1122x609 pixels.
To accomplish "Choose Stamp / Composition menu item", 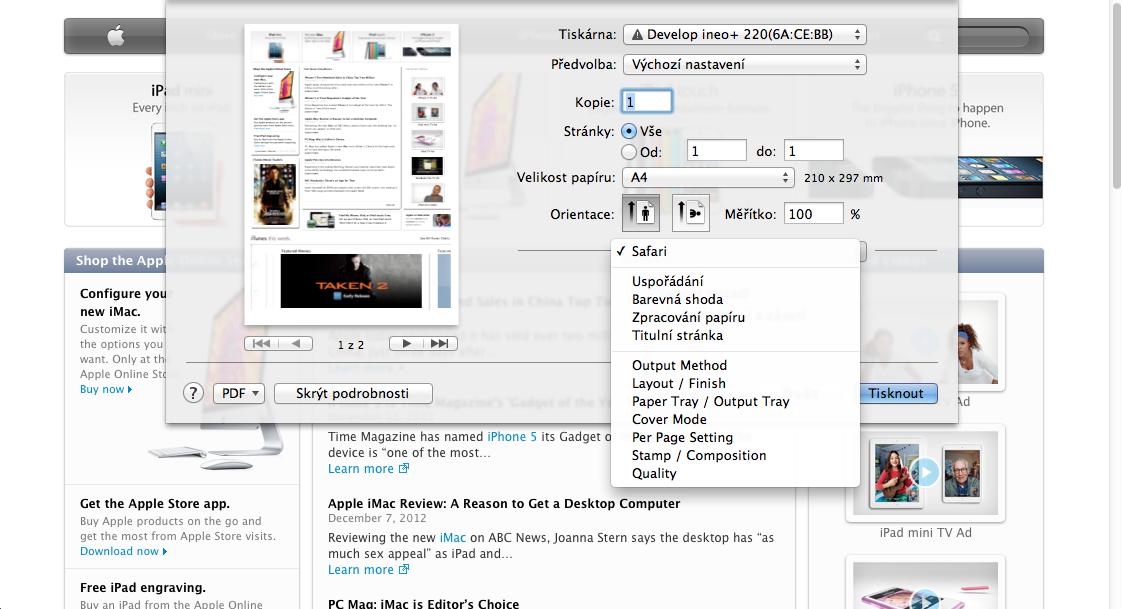I will pyautogui.click(x=736, y=455).
